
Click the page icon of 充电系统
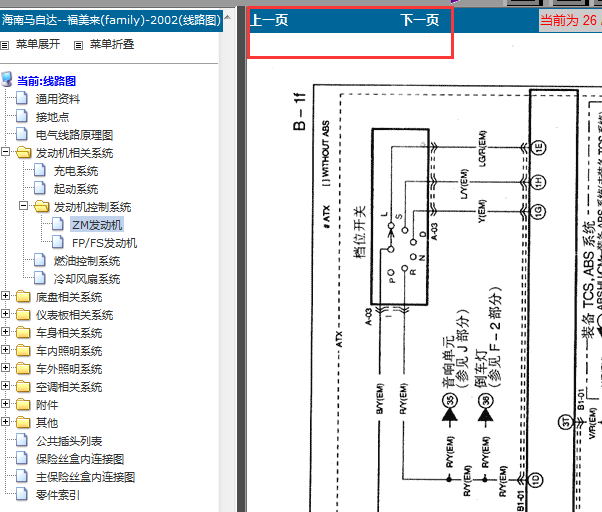(40, 170)
